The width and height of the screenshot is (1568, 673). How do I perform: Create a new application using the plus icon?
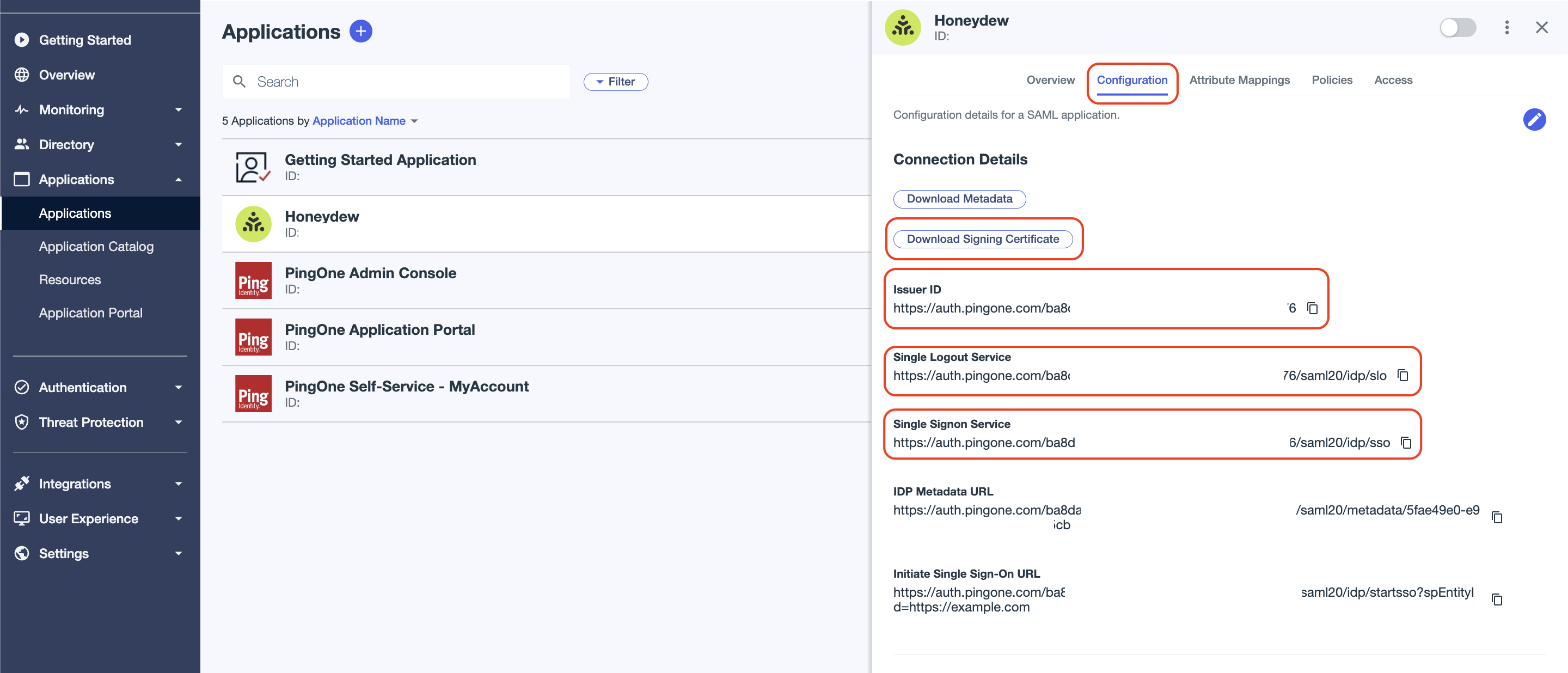361,30
